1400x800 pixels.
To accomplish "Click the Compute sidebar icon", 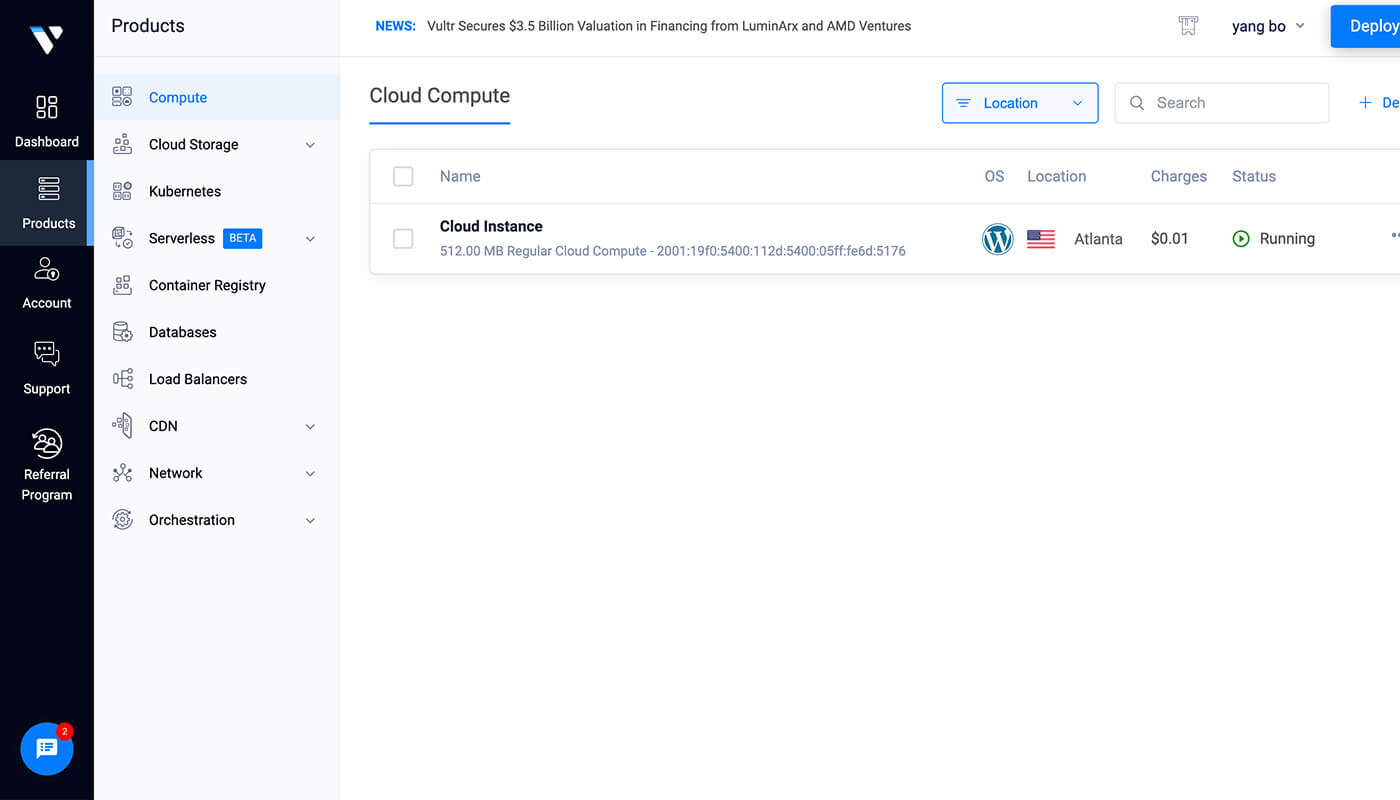I will pos(122,97).
